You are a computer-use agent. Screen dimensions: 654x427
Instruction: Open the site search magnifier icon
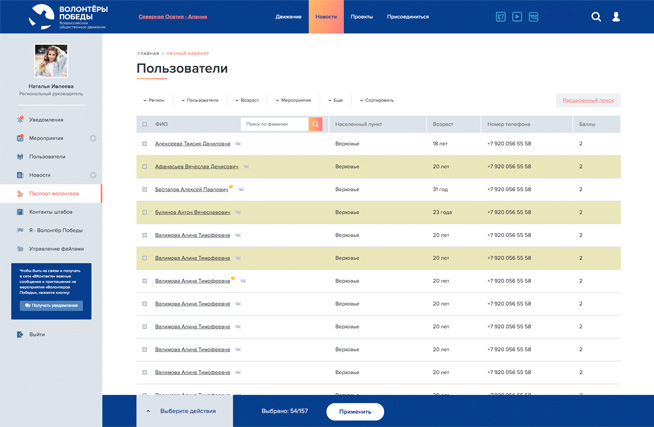click(x=596, y=17)
